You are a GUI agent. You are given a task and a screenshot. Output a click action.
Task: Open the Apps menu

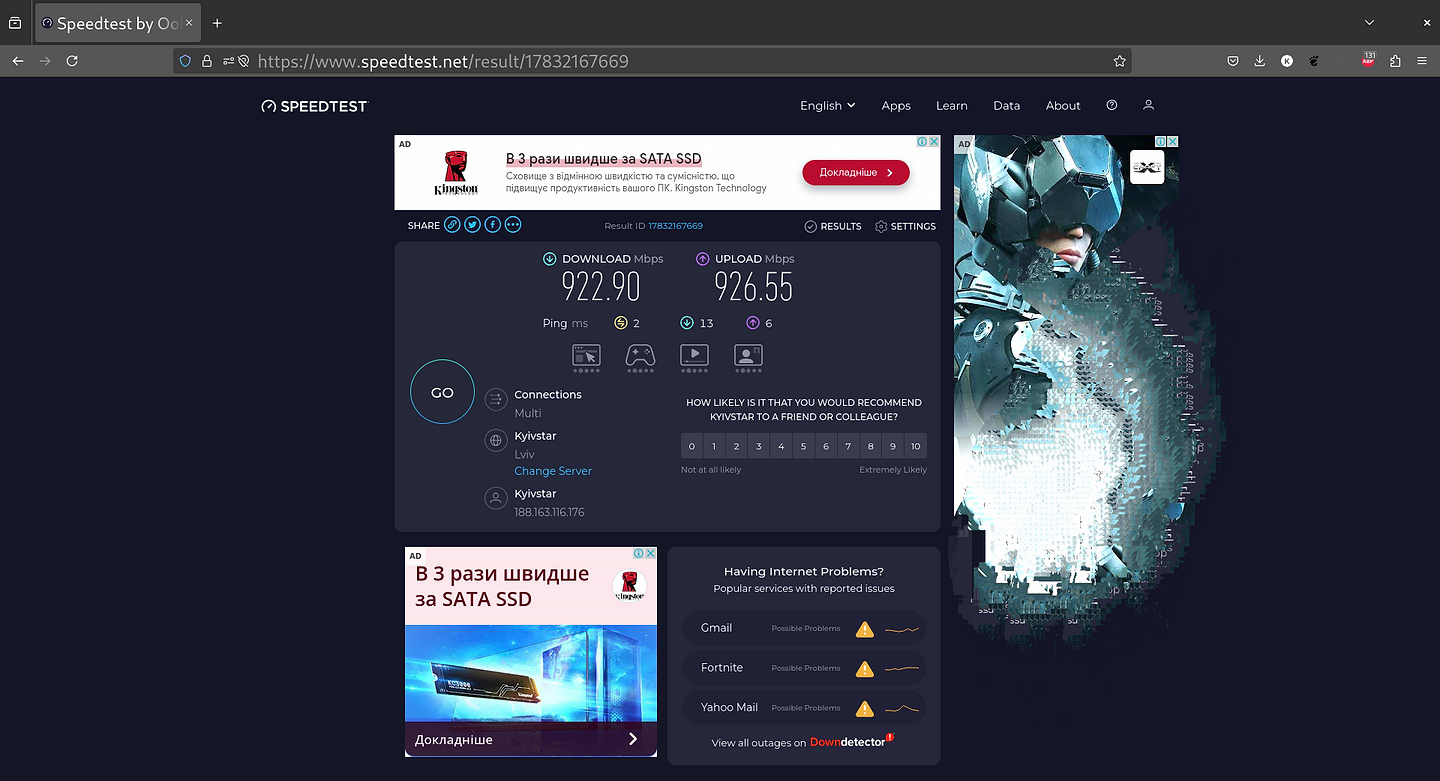coord(896,105)
